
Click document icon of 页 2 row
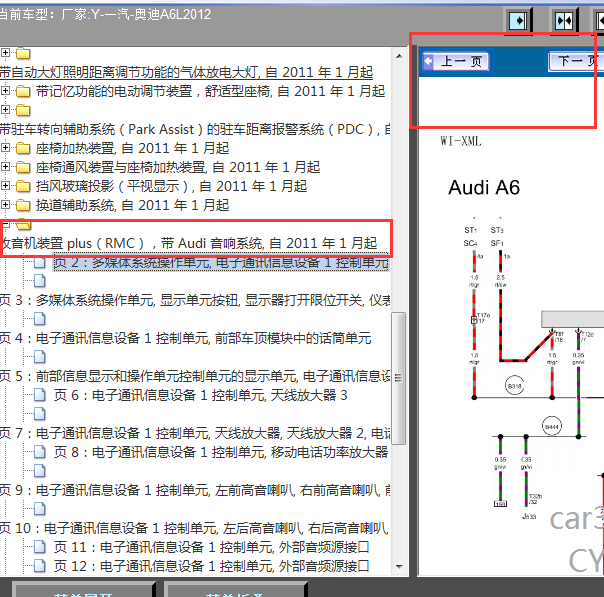(x=40, y=262)
